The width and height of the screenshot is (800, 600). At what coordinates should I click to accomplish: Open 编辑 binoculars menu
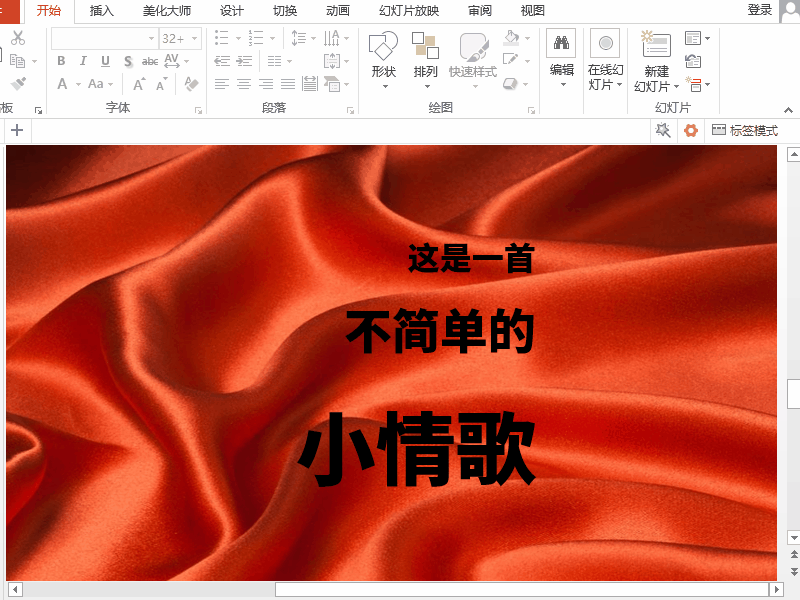pos(562,59)
